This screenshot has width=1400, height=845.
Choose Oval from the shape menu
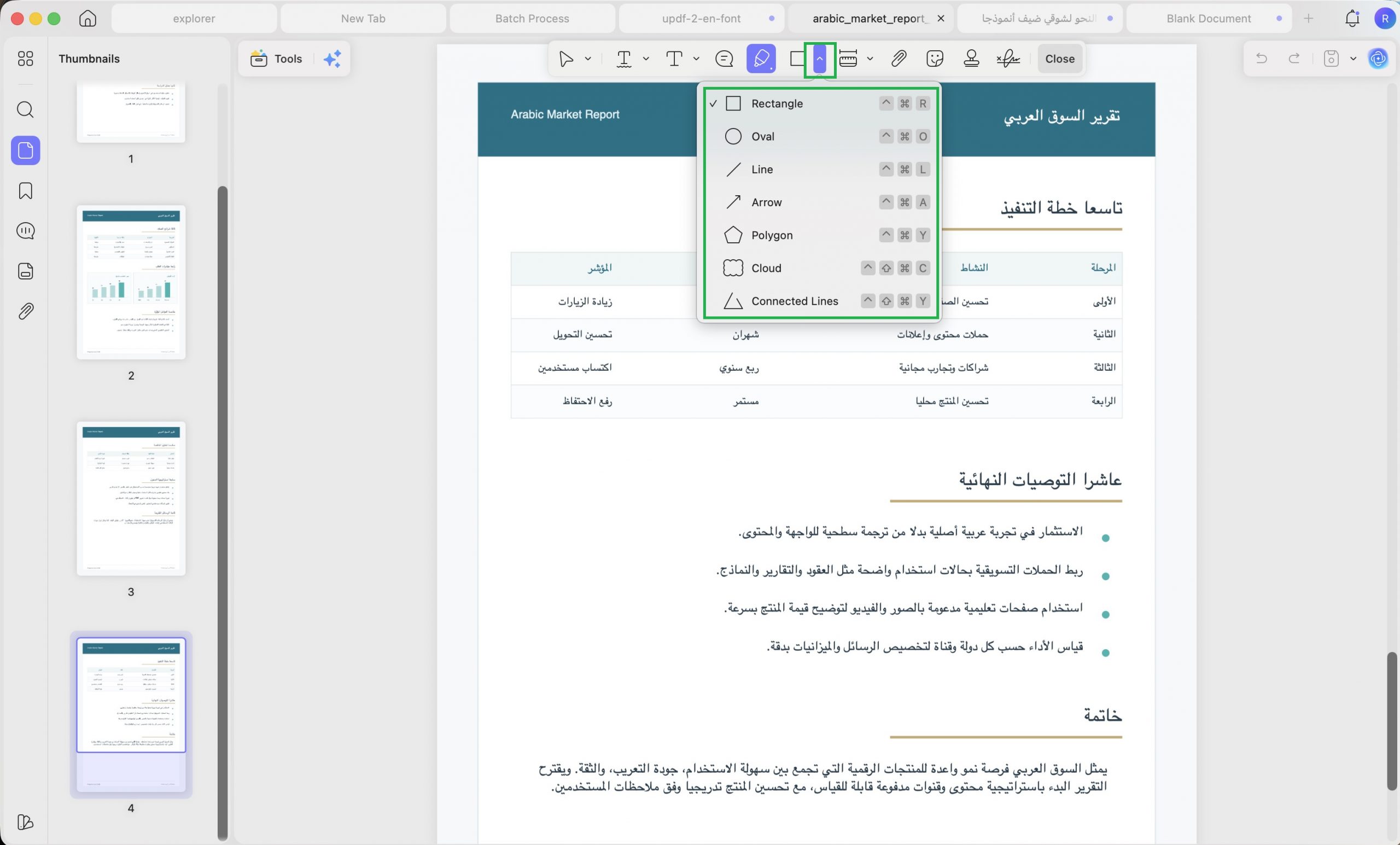(819, 136)
